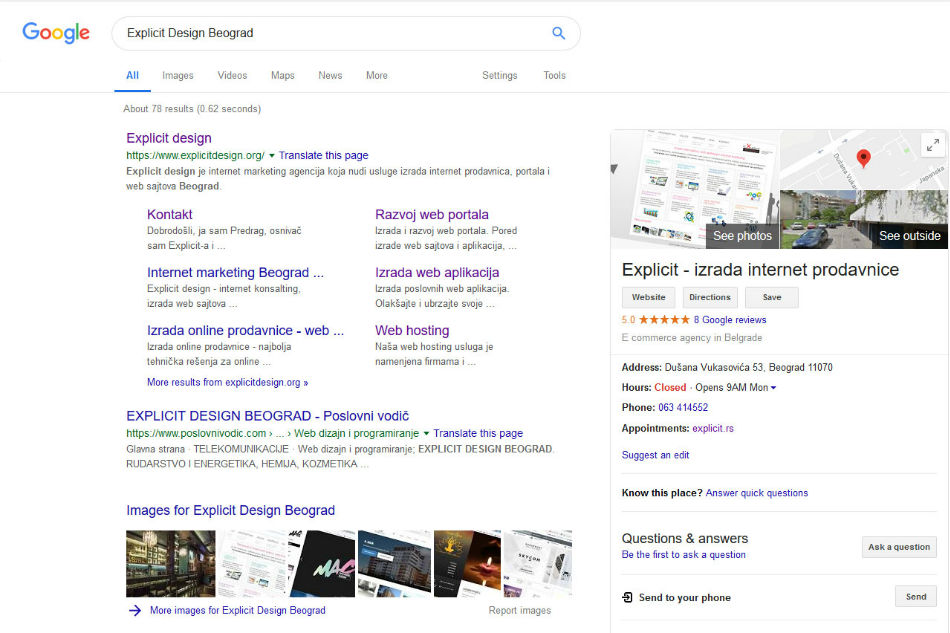950x633 pixels.
Task: Click the red map pin marker
Action: [x=863, y=158]
